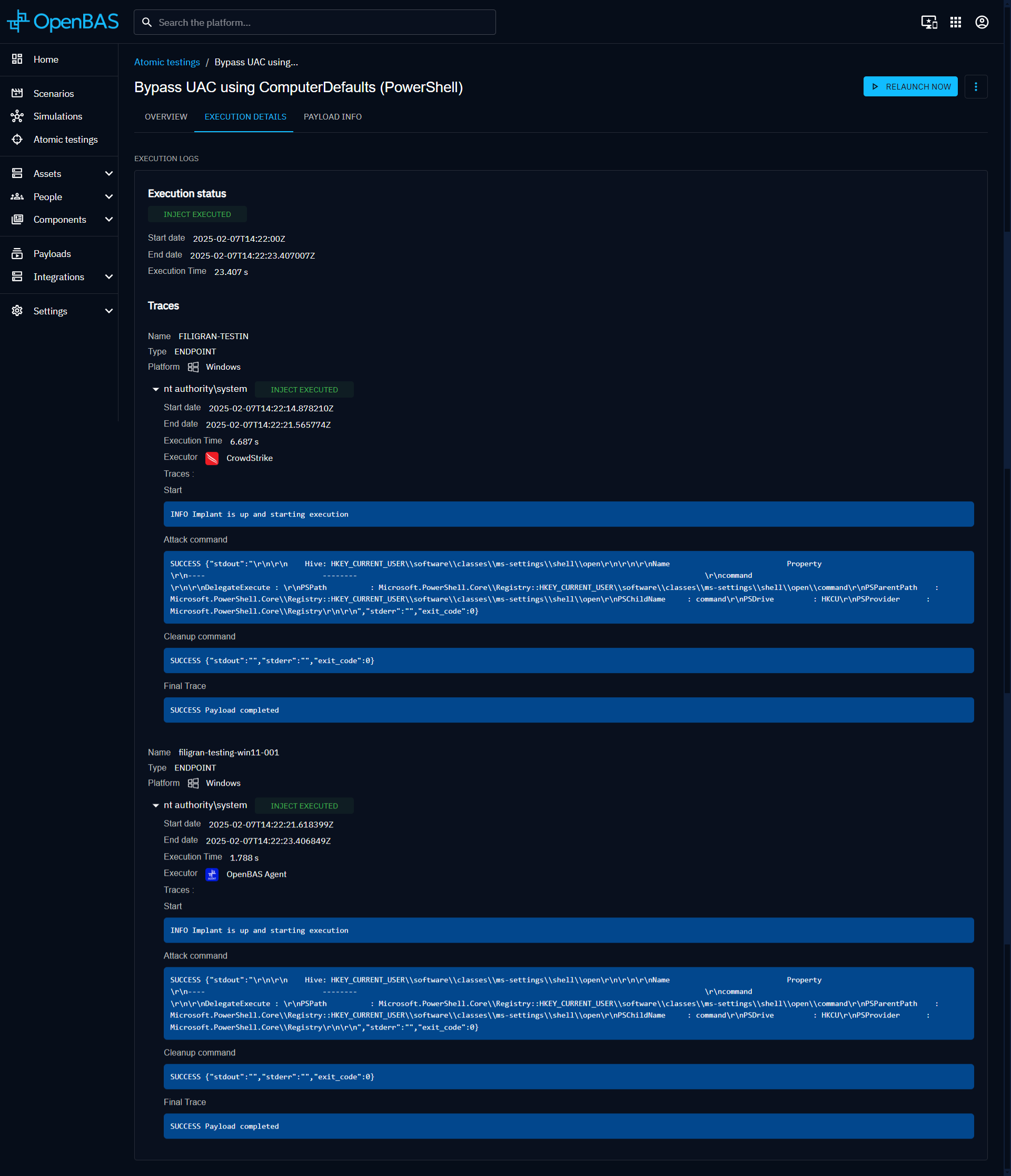The width and height of the screenshot is (1011, 1176).
Task: Go to Simulations in the sidebar
Action: (57, 116)
